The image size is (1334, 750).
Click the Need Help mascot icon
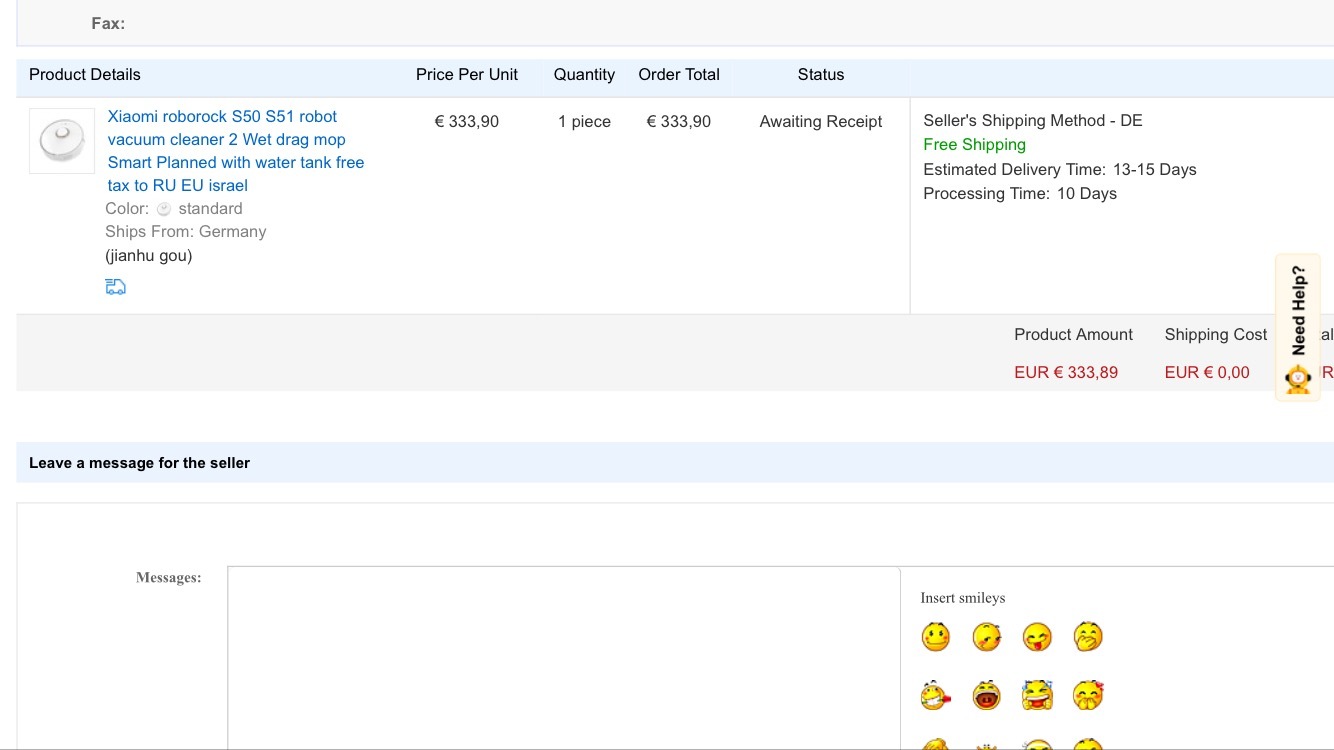tap(1298, 380)
